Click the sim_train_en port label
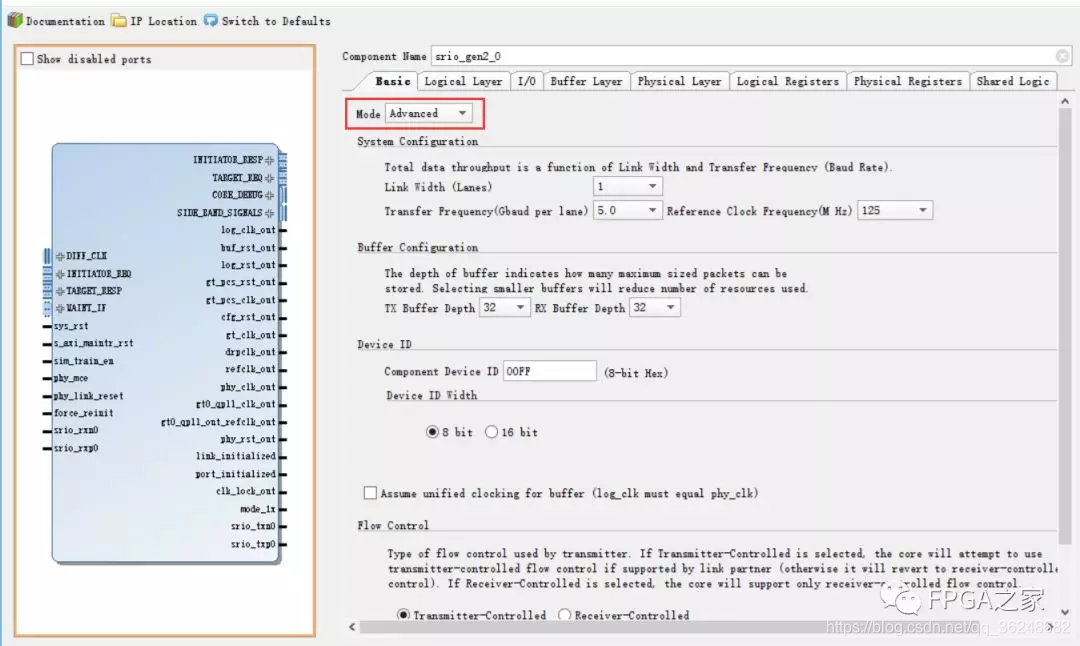Screen dimensions: 1080x646 click(84, 361)
